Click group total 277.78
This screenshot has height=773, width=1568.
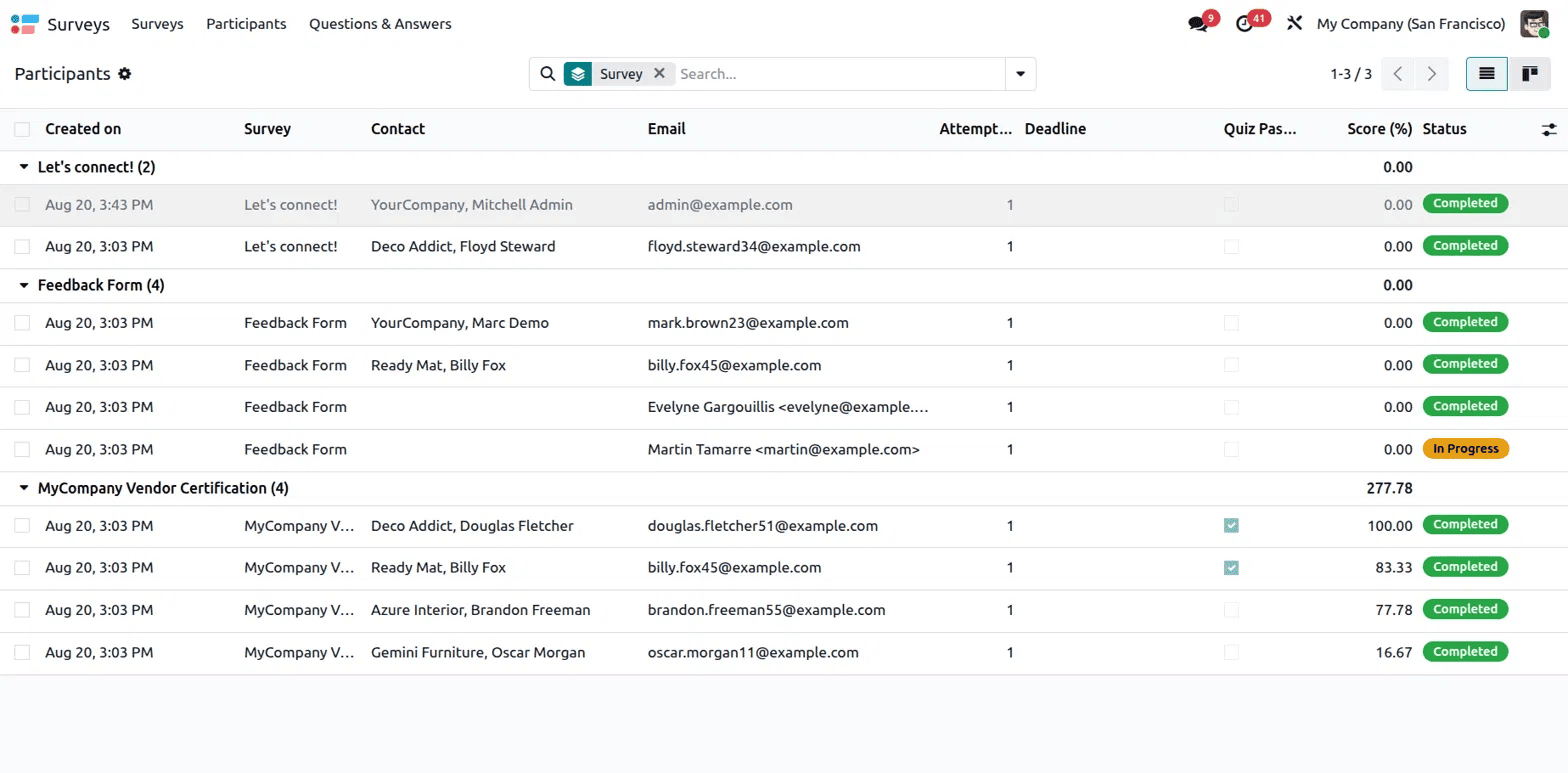1389,489
